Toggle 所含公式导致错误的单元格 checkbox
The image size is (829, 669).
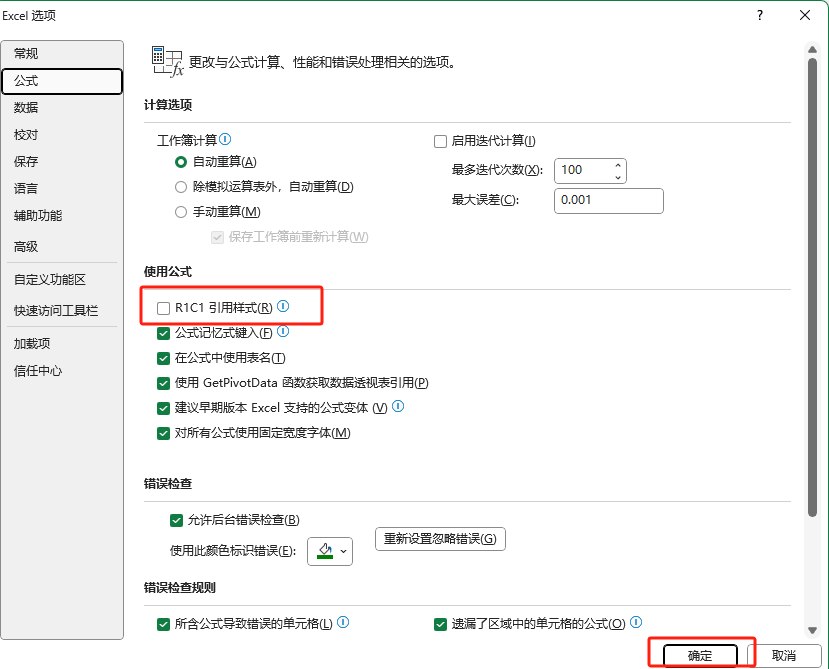163,625
